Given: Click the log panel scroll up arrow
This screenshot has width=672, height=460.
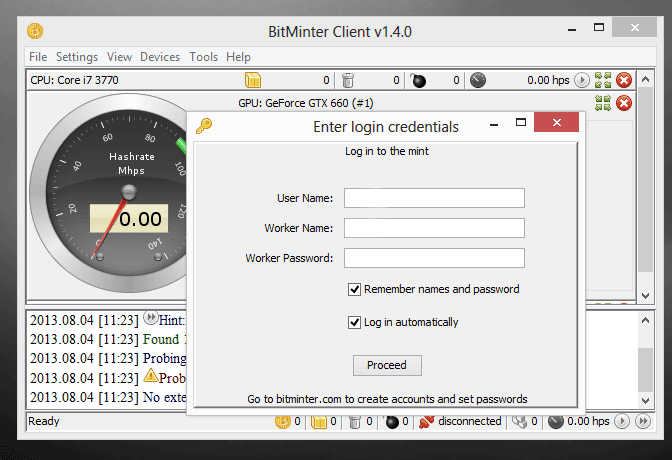Looking at the screenshot, I should click(645, 320).
